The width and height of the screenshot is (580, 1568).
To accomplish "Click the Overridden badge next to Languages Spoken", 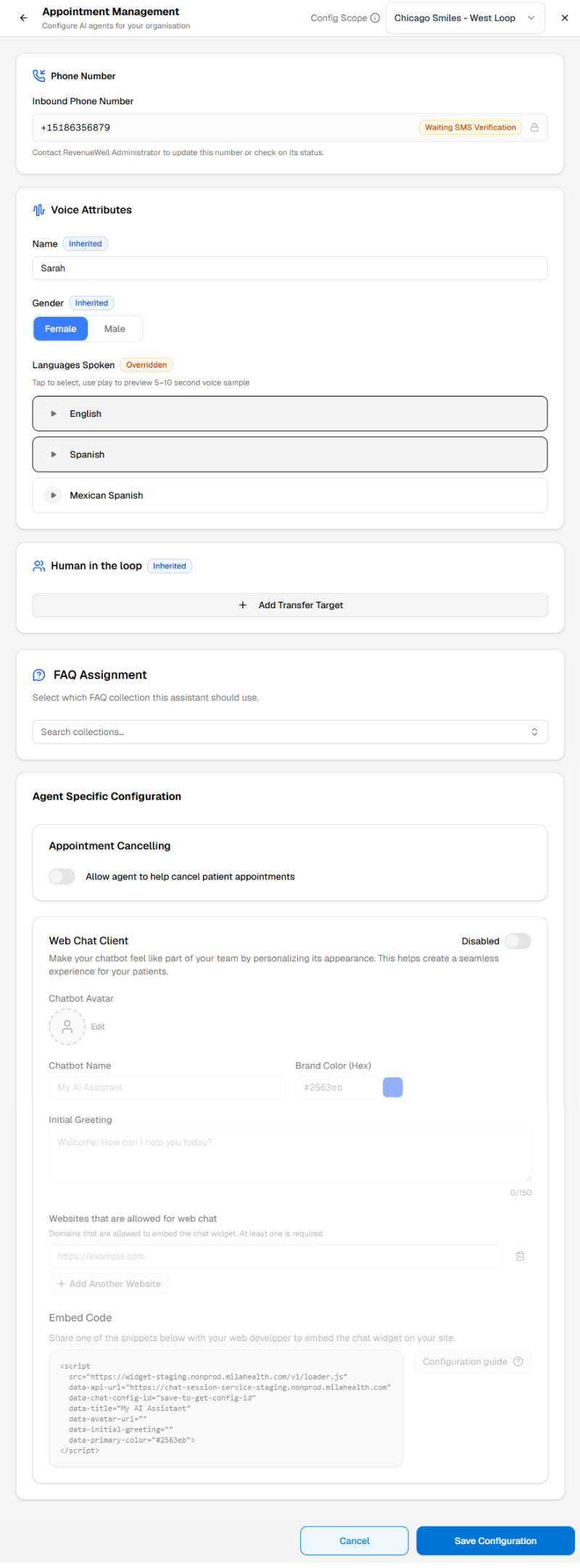I will pos(146,365).
